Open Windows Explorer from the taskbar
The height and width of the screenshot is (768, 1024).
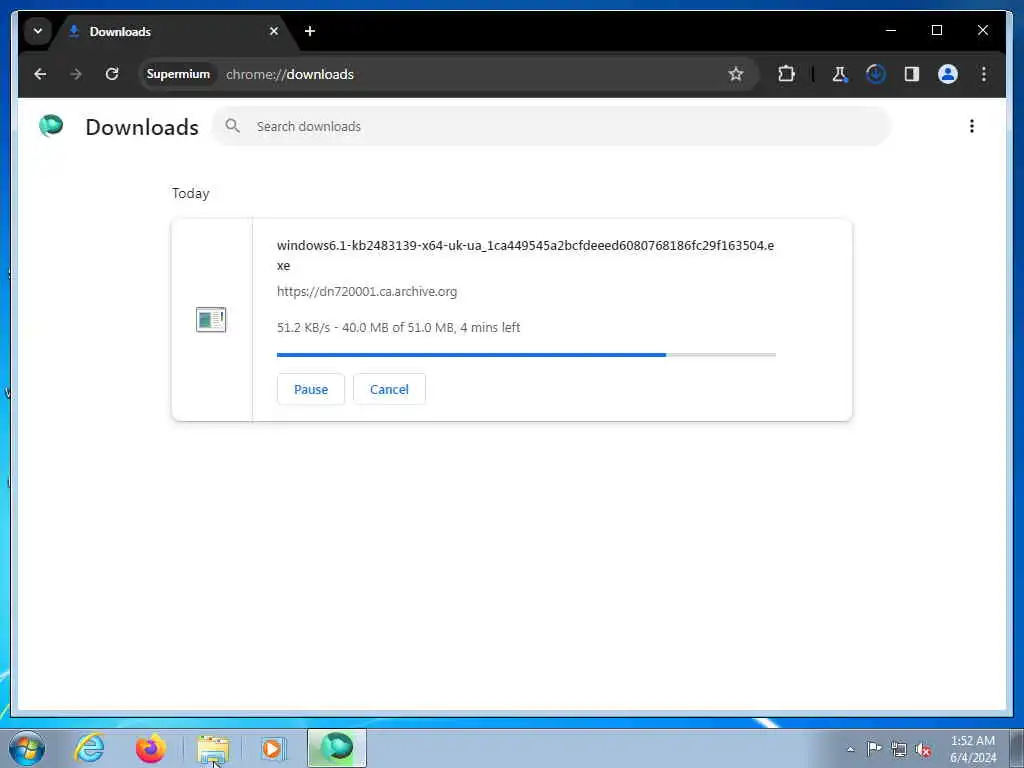(x=213, y=748)
